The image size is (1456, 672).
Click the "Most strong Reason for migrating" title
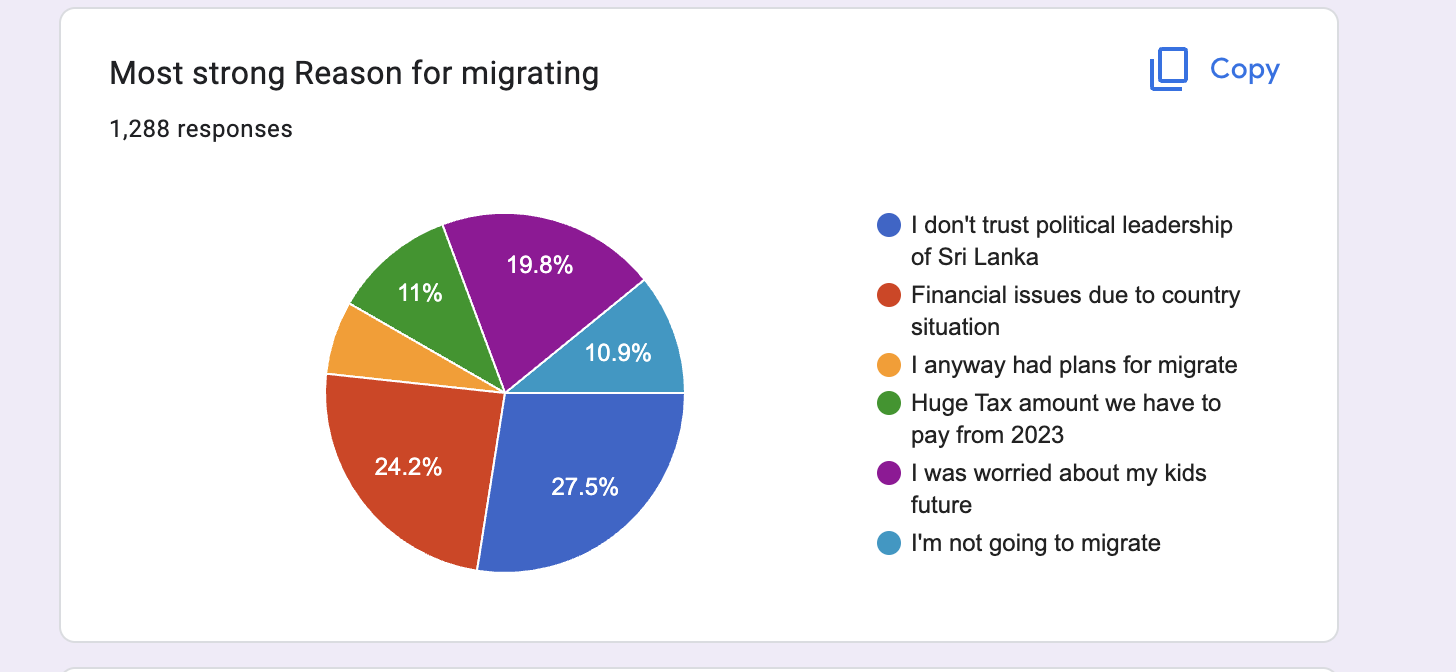click(354, 73)
